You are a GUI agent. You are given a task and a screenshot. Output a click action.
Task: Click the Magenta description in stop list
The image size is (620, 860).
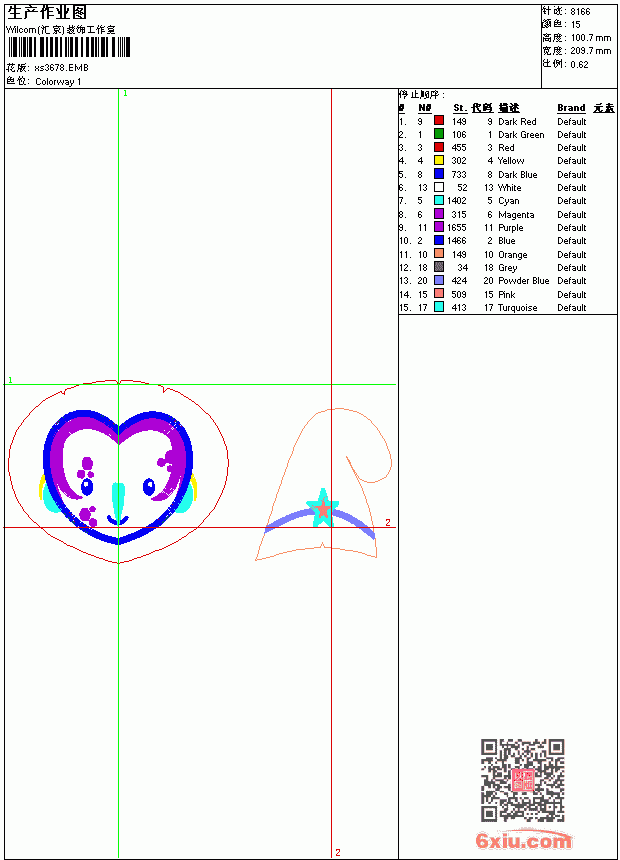(x=516, y=214)
